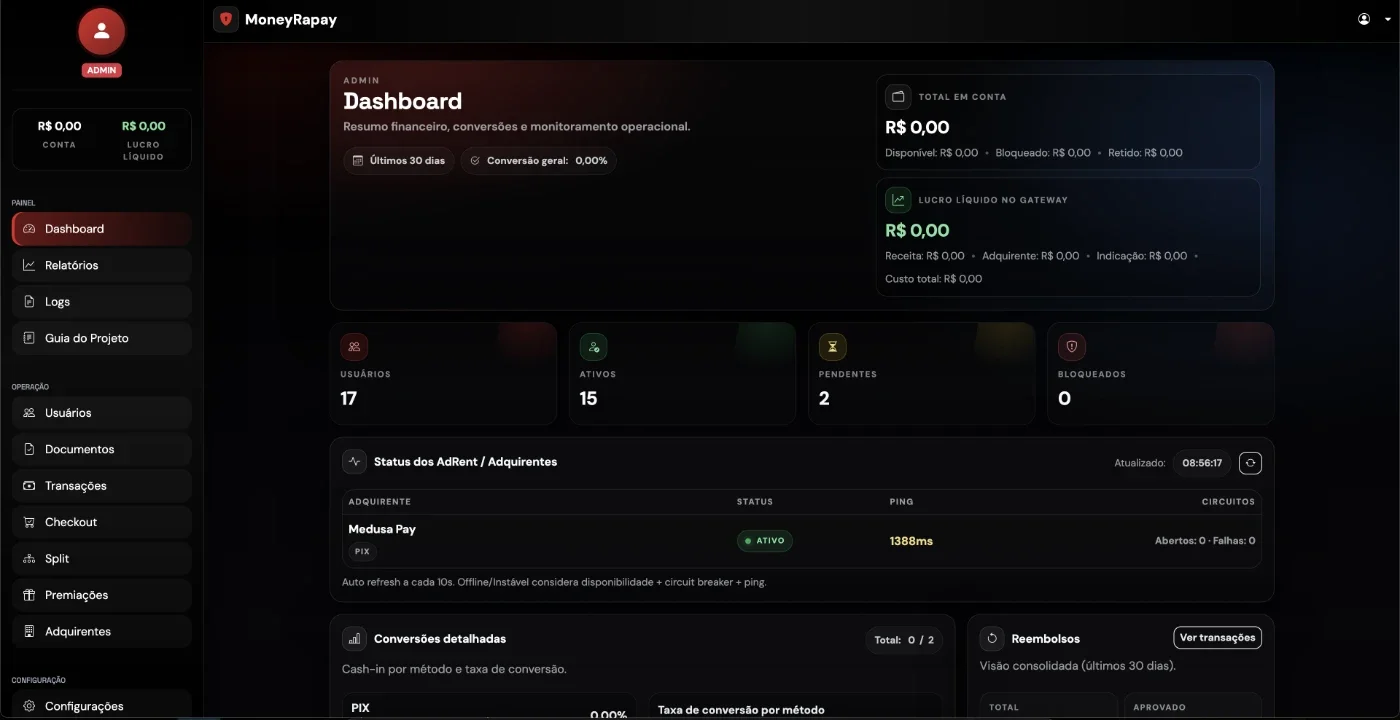
Task: Select Guia do Projeto menu item
Action: pos(101,338)
